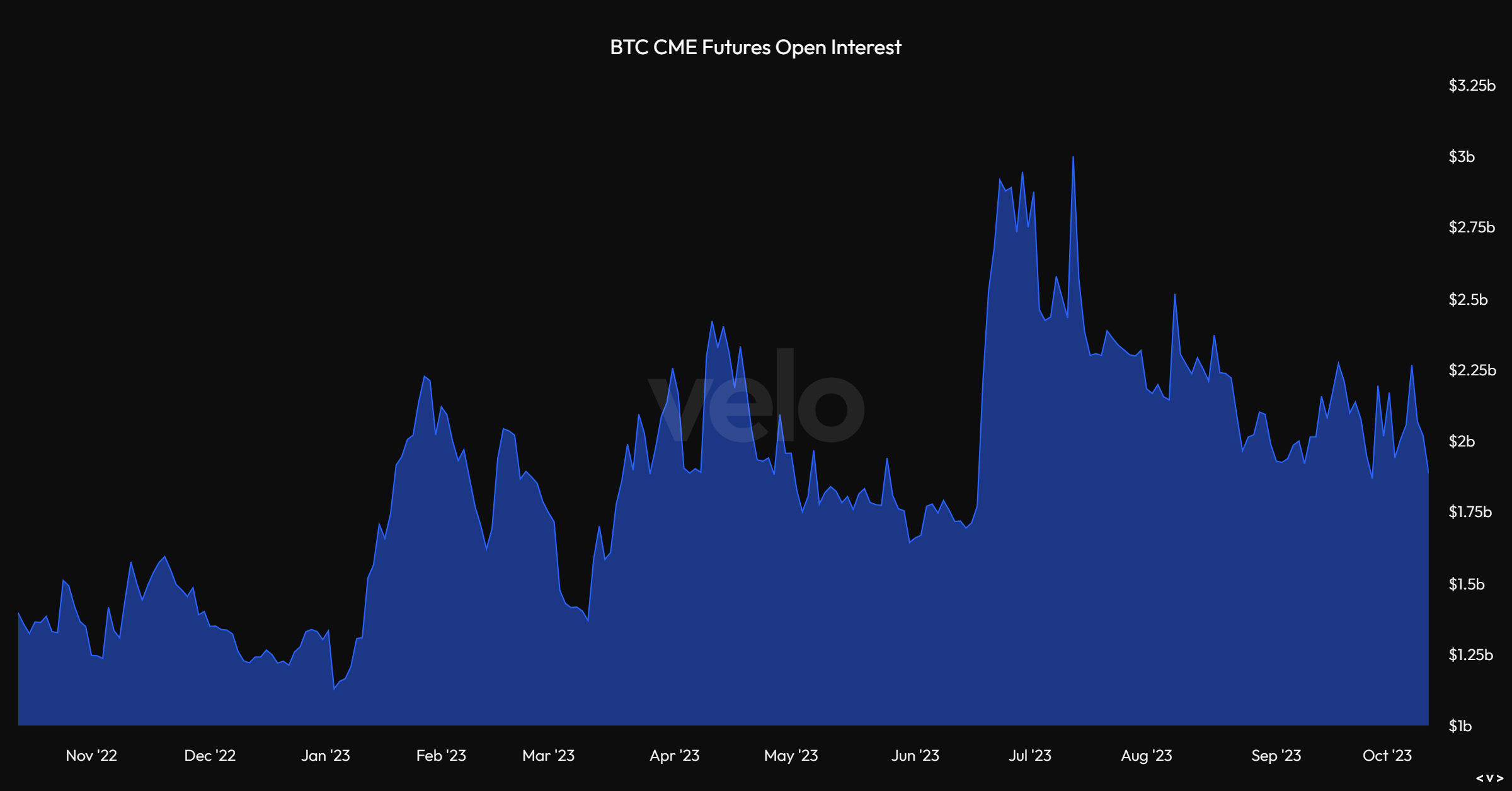
Task: Click the Oct '23 x-axis label
Action: [1387, 756]
